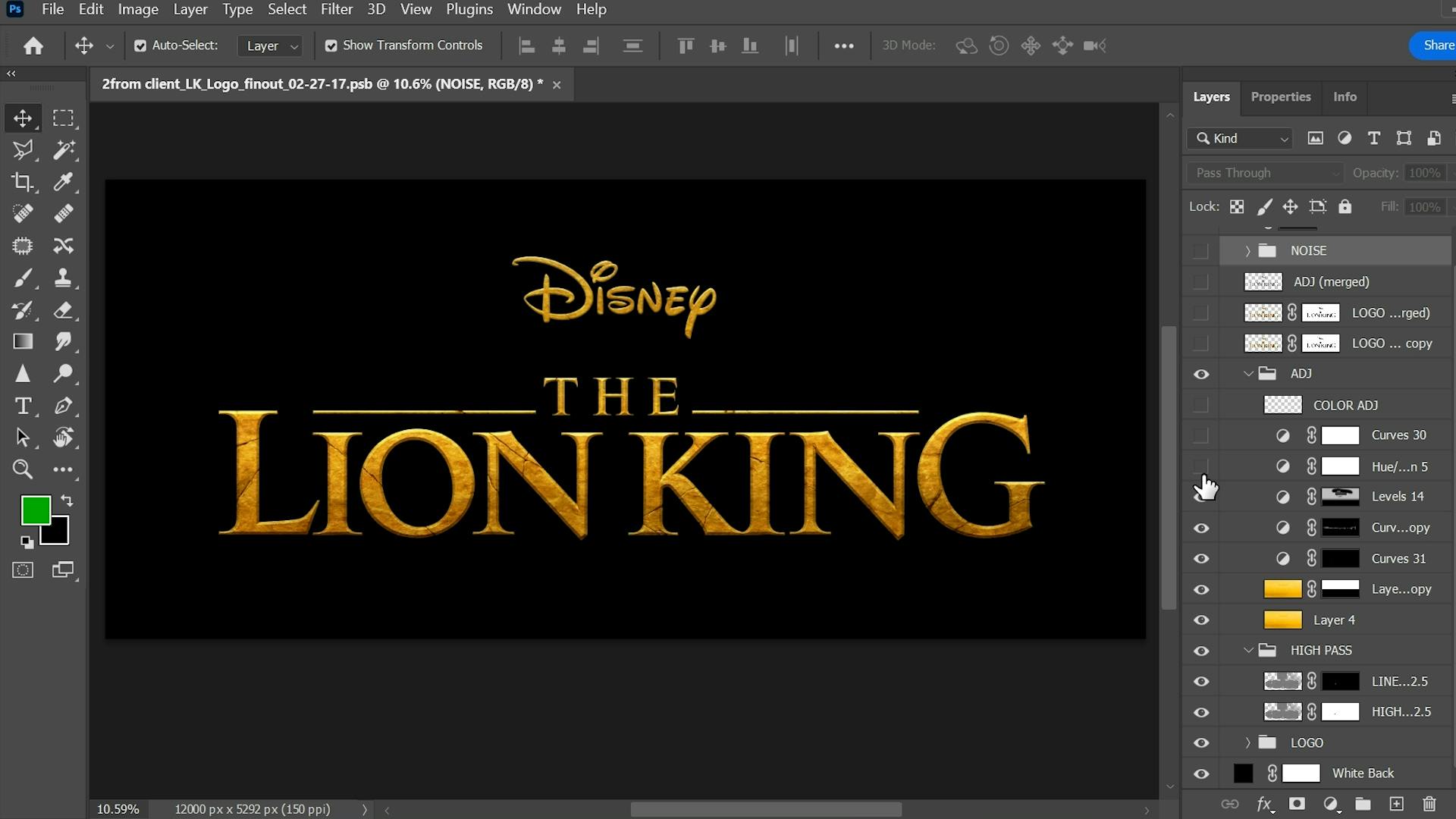1456x819 pixels.
Task: Open the Pass Through blend mode dropdown
Action: [x=1265, y=173]
